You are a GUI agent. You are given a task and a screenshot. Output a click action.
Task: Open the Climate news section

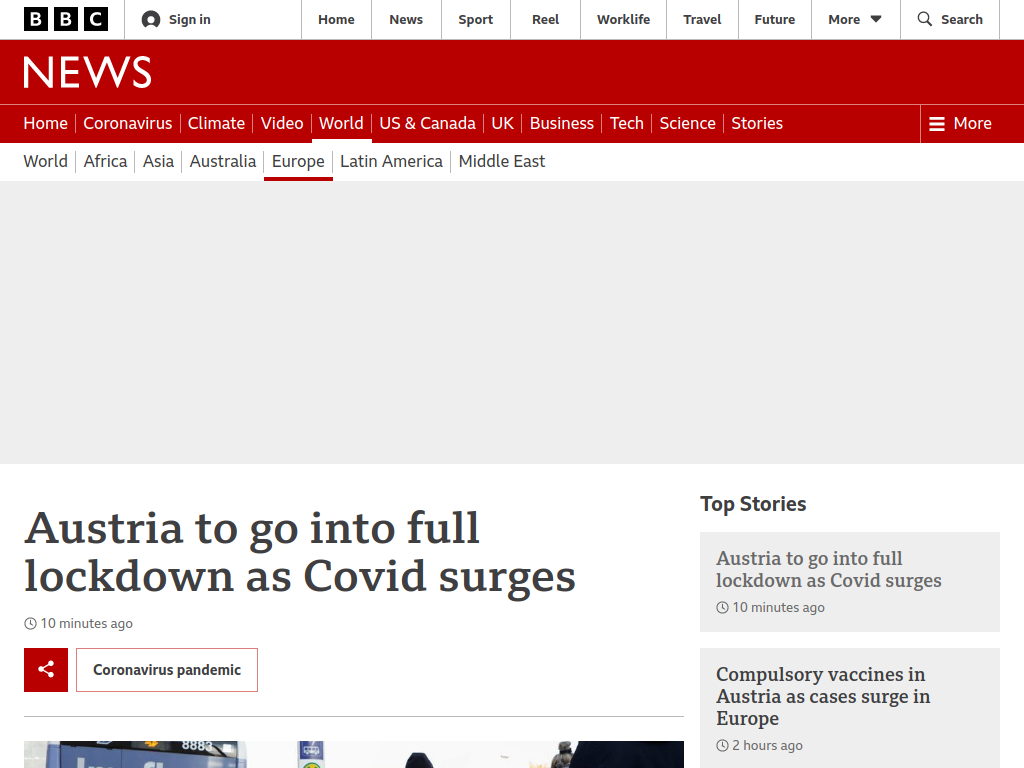[x=216, y=123]
